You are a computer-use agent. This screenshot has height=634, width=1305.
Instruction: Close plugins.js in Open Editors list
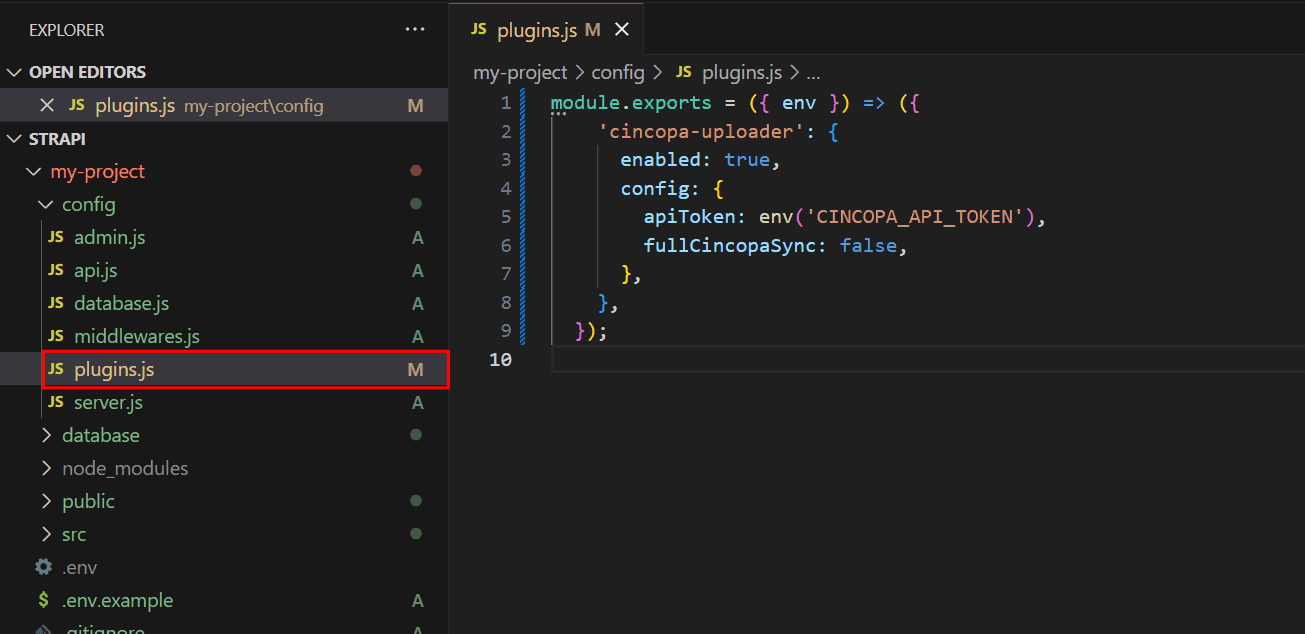point(46,105)
